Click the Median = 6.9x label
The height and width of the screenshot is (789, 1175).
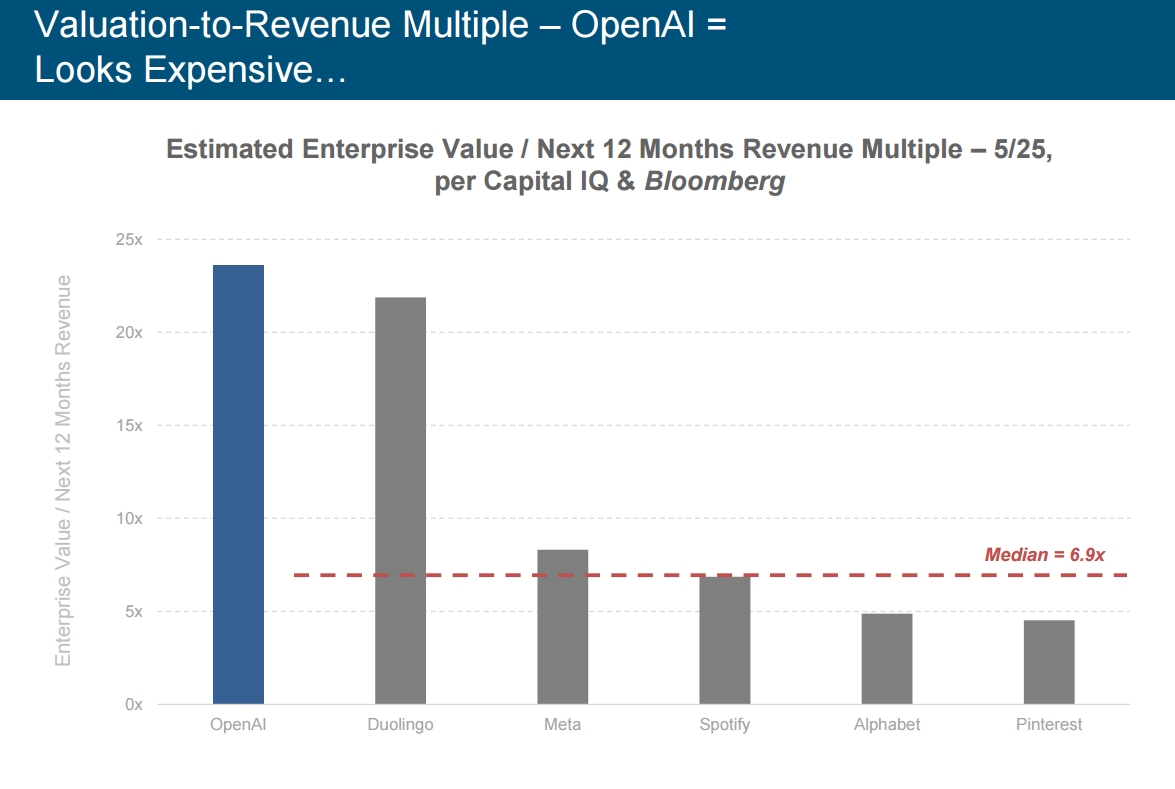coord(1045,554)
